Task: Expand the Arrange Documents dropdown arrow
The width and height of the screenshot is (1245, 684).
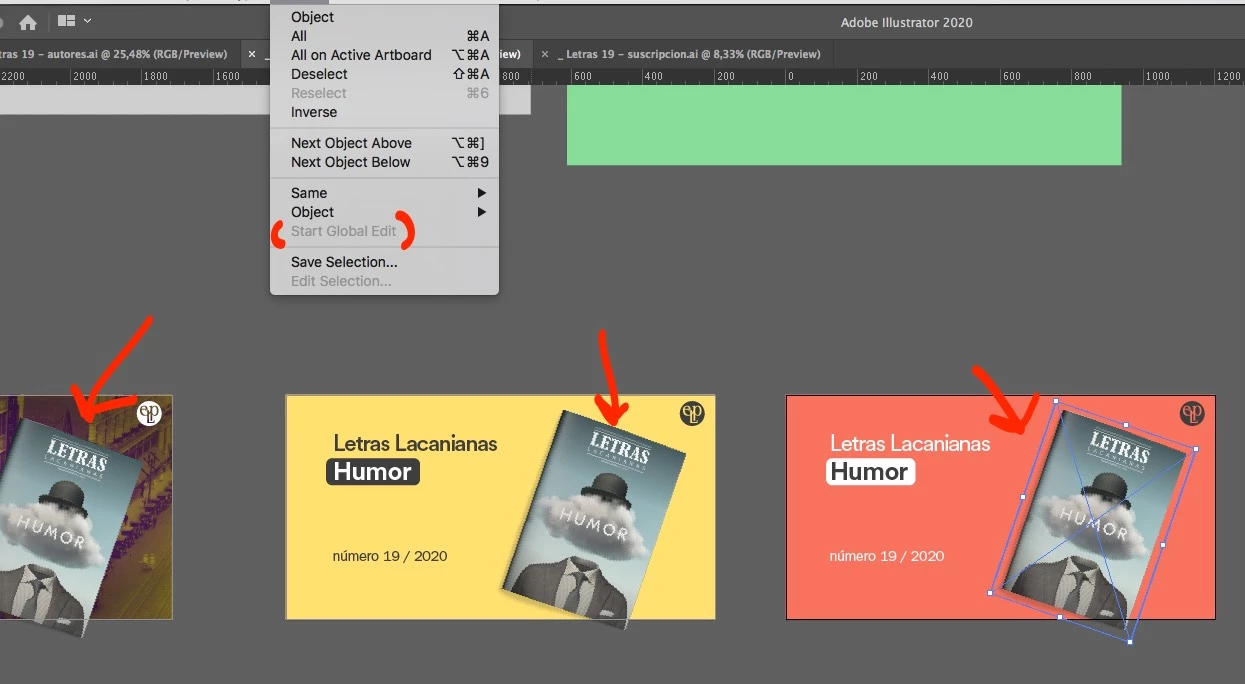Action: click(88, 21)
